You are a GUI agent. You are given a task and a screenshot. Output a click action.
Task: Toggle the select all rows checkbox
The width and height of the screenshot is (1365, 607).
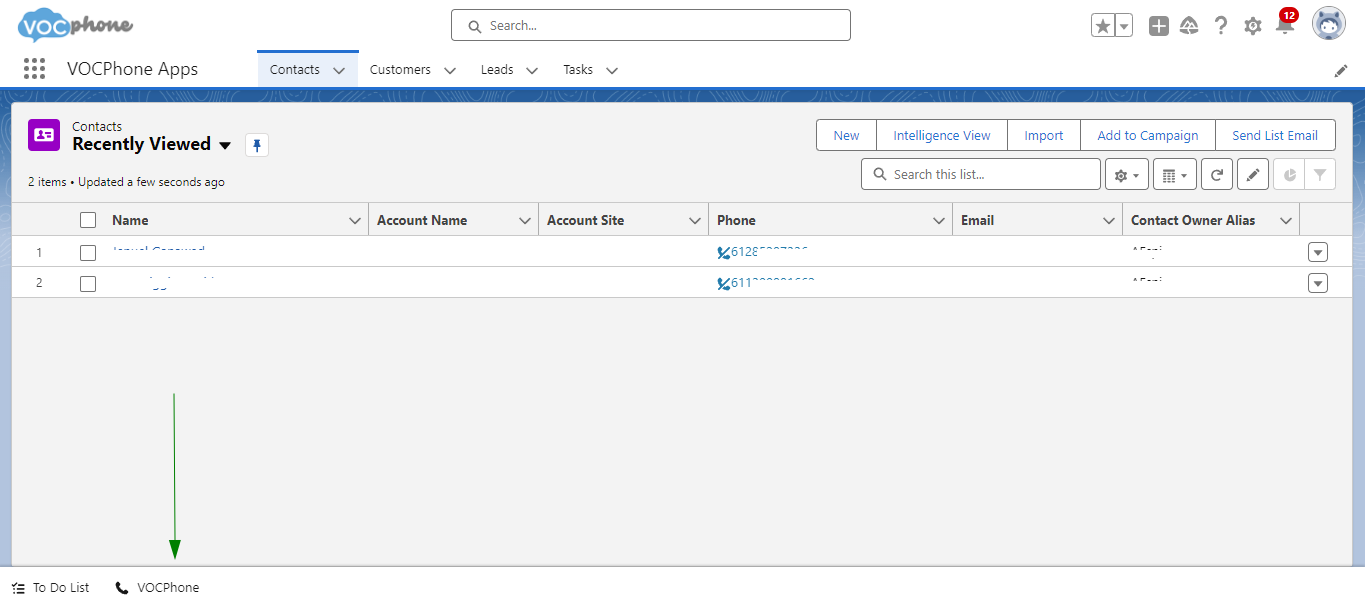88,220
